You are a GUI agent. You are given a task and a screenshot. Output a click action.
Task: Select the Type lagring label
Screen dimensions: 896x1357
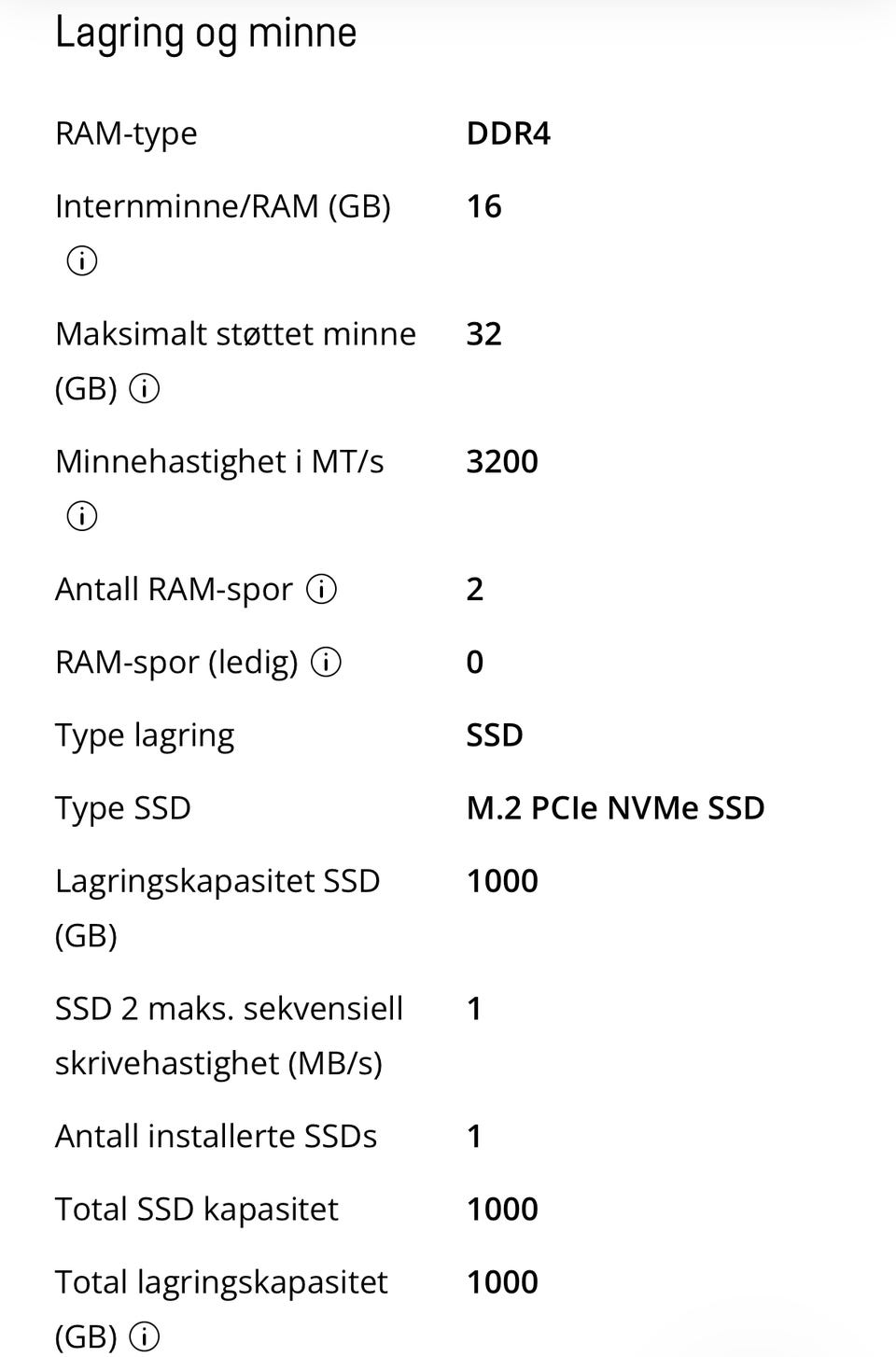point(145,735)
